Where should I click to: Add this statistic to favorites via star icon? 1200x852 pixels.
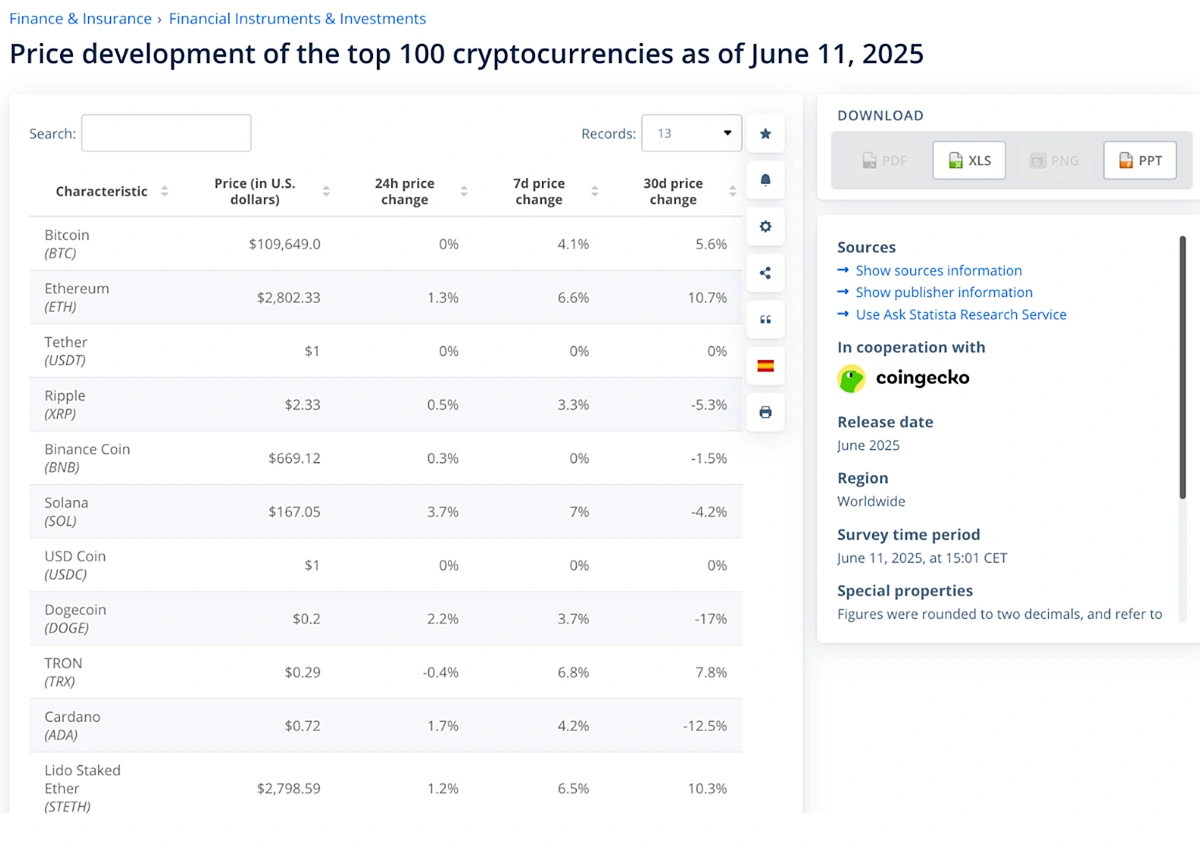[765, 133]
